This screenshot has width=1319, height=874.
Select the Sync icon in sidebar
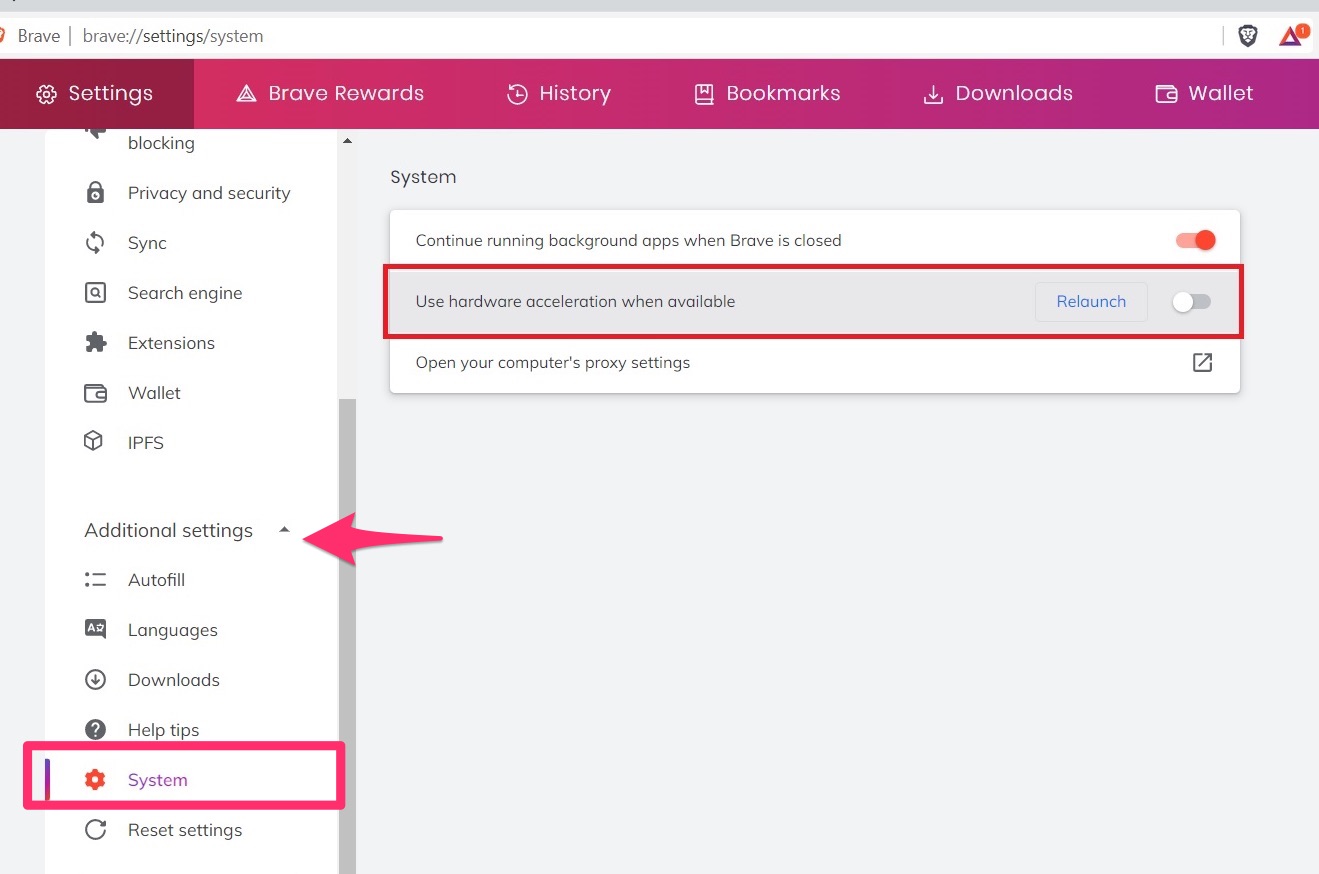coord(95,243)
